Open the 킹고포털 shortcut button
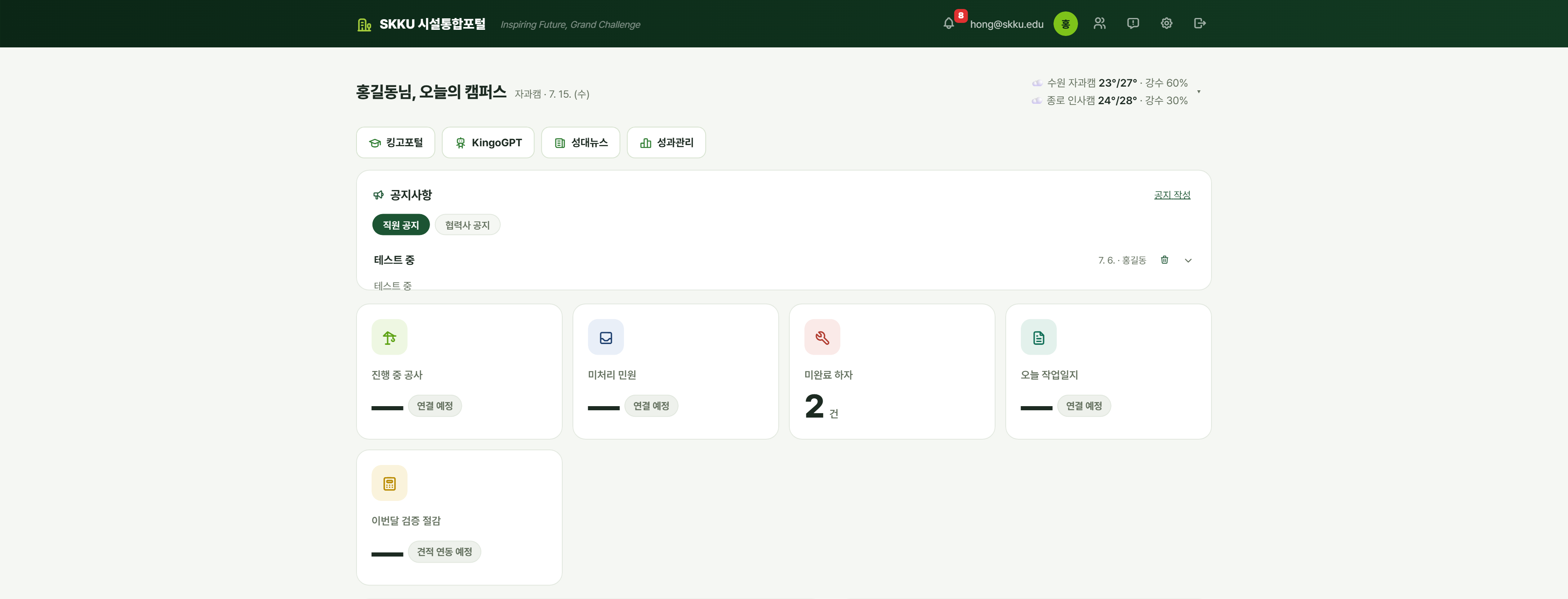This screenshot has height=599, width=1568. point(396,143)
